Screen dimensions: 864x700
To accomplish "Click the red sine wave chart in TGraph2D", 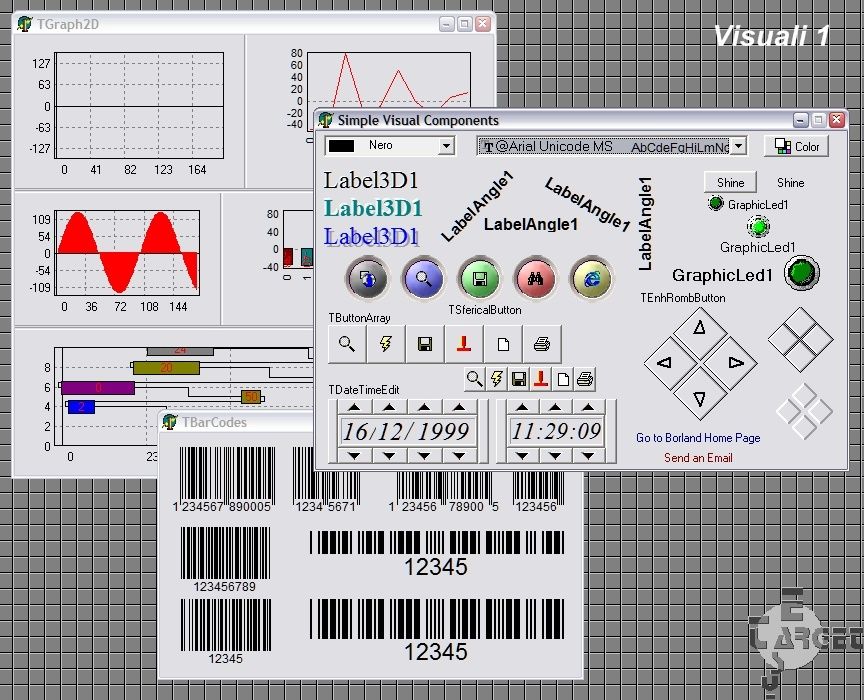I will tap(128, 252).
